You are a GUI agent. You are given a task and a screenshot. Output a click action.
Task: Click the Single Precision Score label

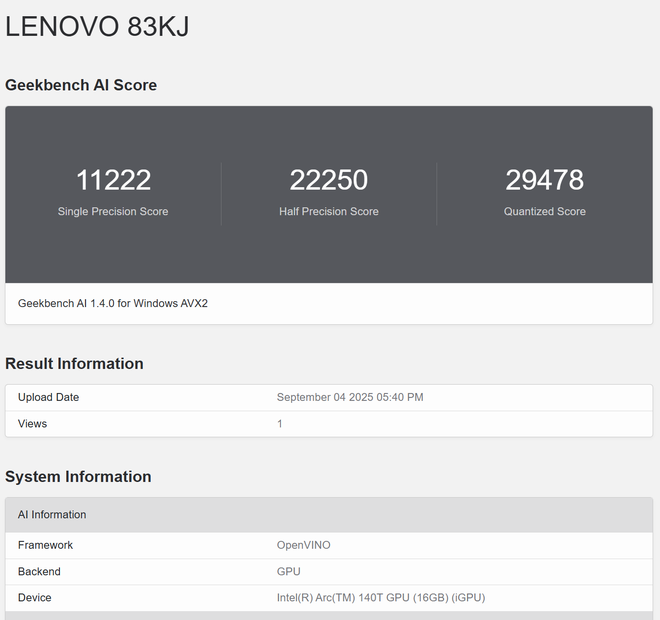point(113,211)
